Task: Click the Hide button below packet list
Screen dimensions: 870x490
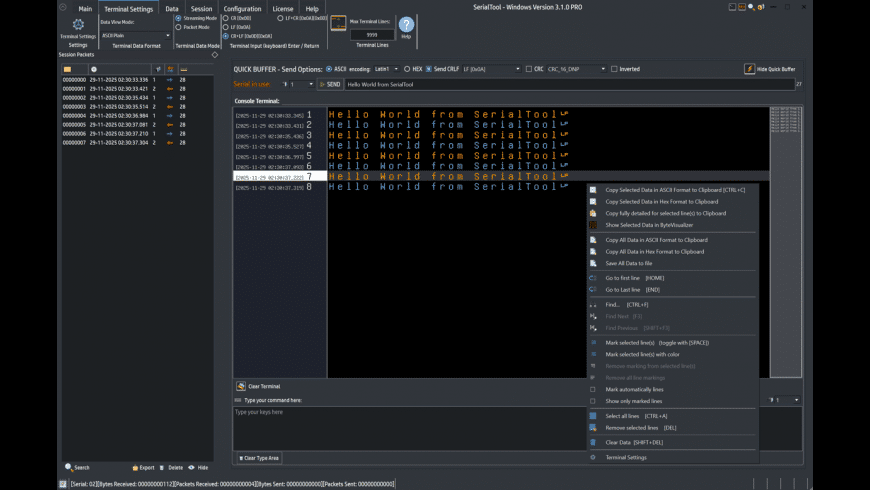Action: tap(198, 468)
